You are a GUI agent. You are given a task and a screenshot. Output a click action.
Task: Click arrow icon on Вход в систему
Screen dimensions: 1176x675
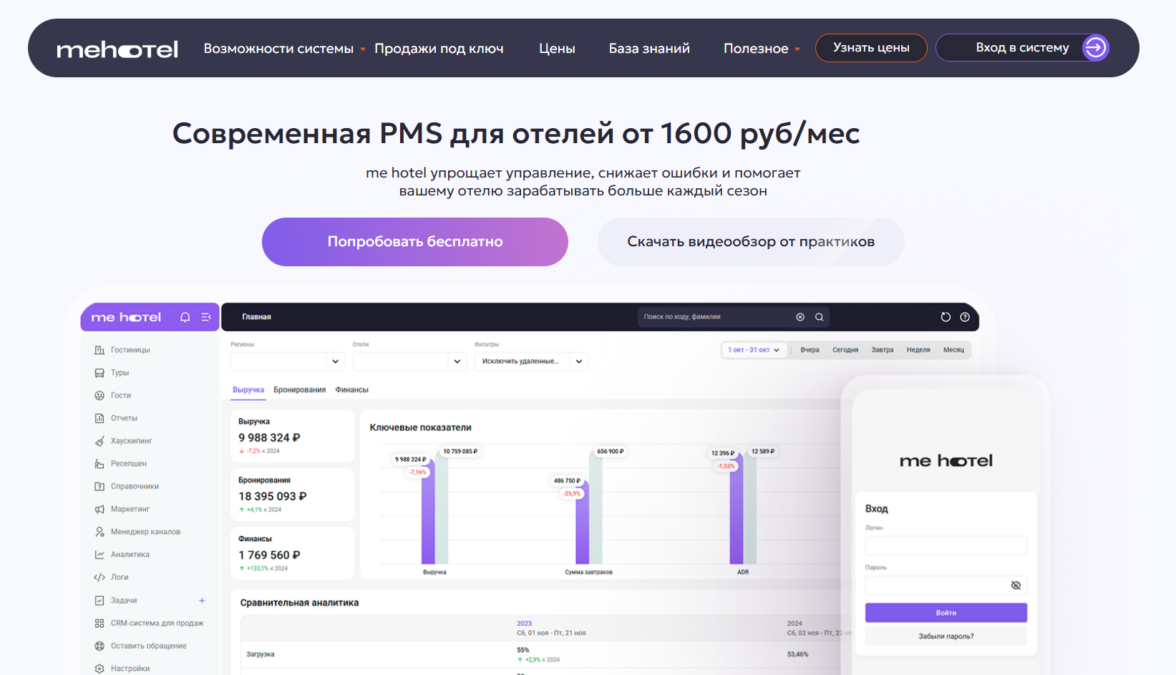(1095, 48)
